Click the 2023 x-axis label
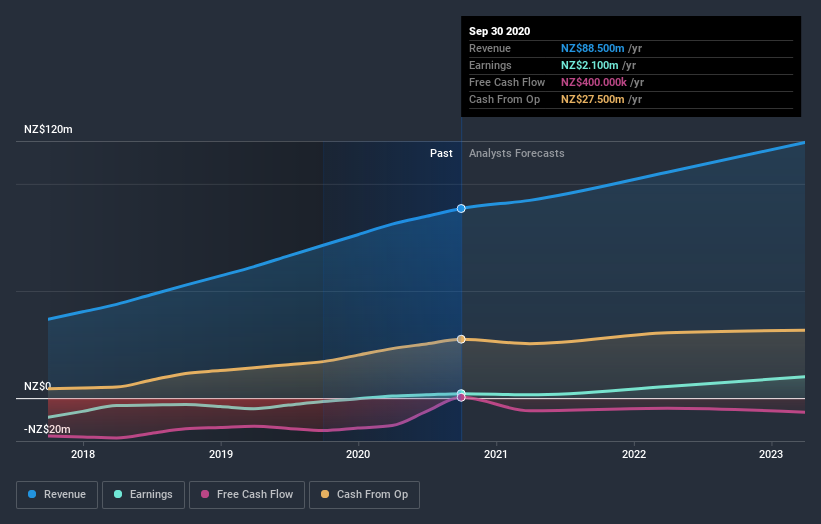This screenshot has height=524, width=821. point(771,454)
